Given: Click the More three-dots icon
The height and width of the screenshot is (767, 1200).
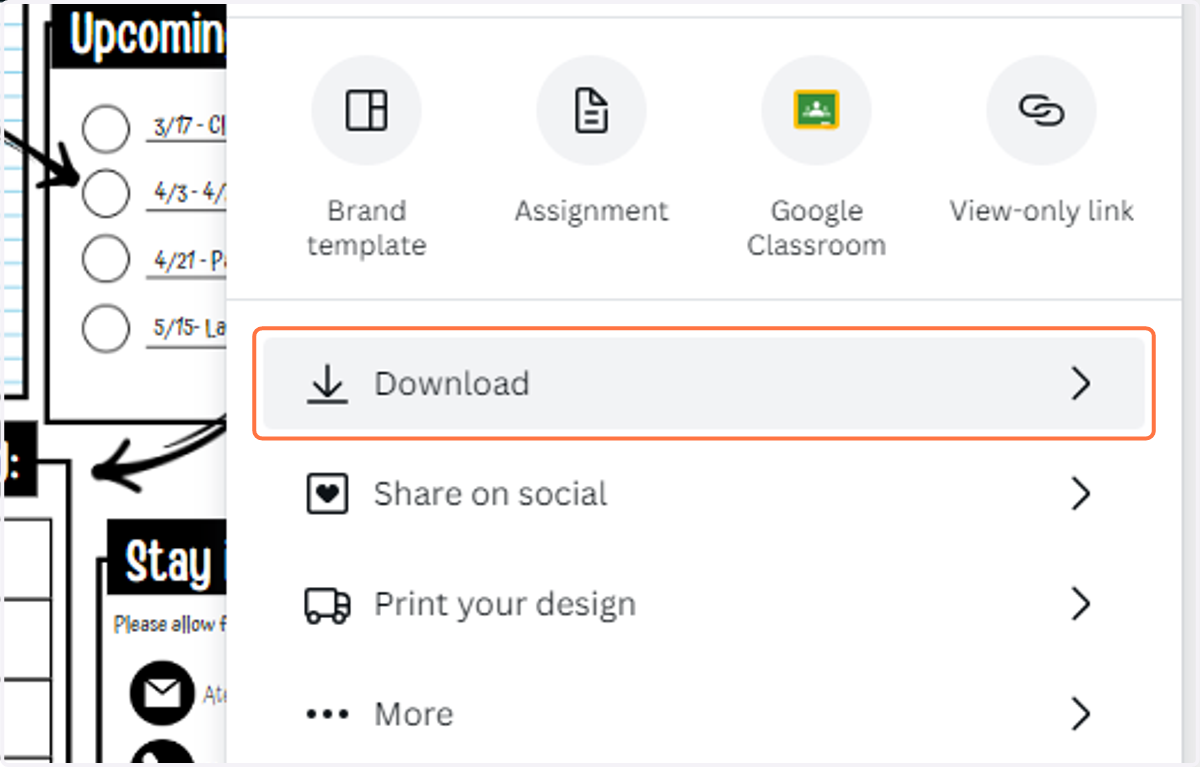Looking at the screenshot, I should [x=327, y=714].
